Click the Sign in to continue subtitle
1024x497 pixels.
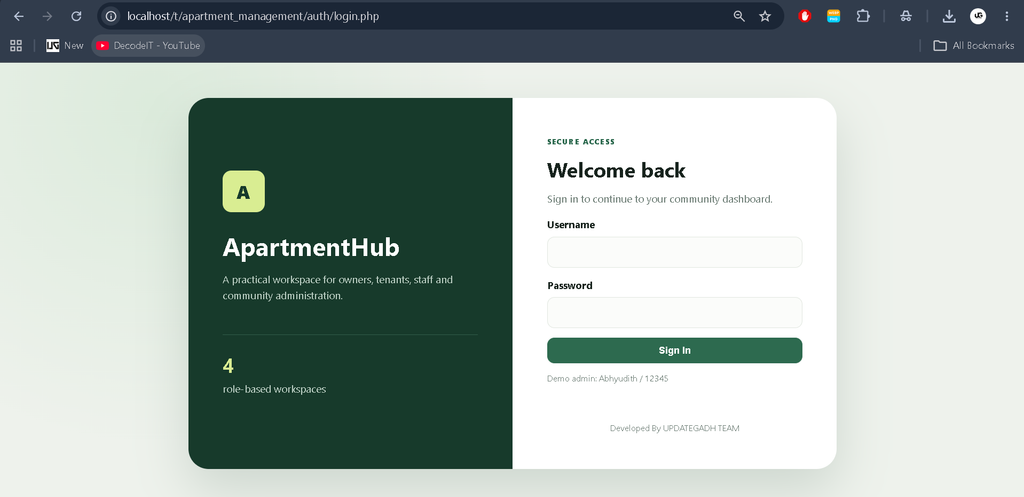(x=660, y=199)
